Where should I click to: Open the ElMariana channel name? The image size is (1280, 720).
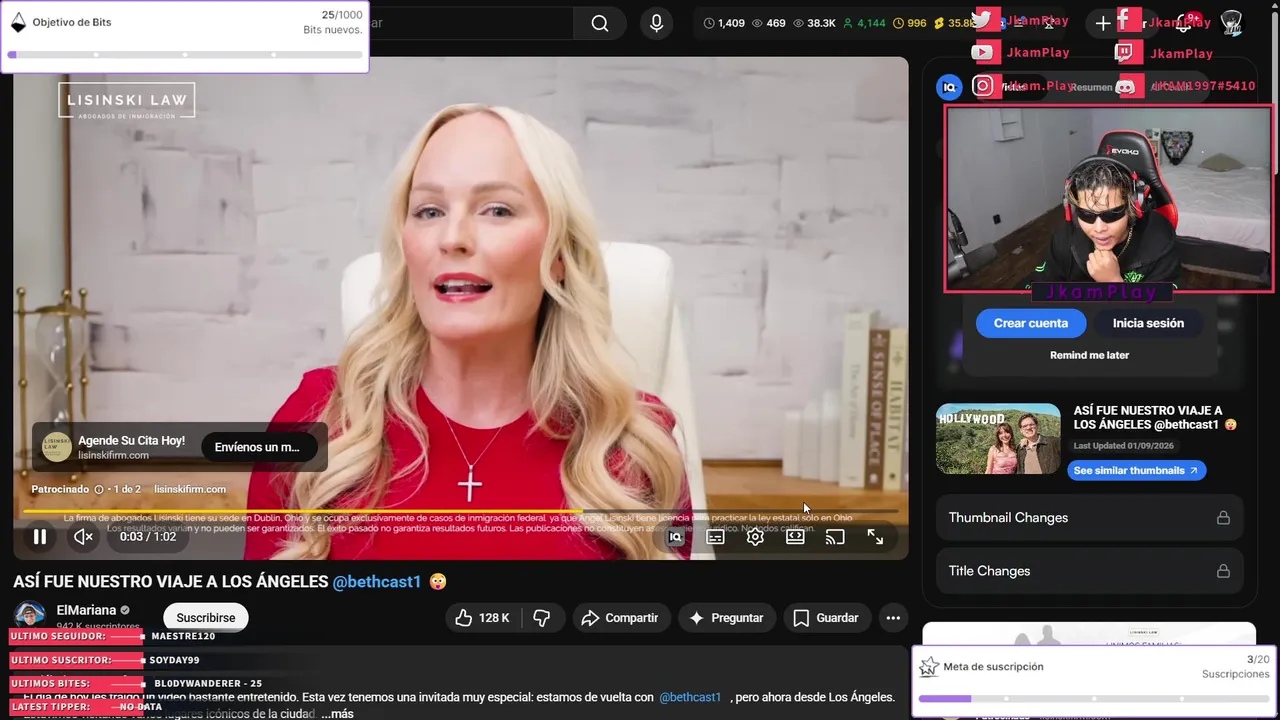(x=86, y=610)
